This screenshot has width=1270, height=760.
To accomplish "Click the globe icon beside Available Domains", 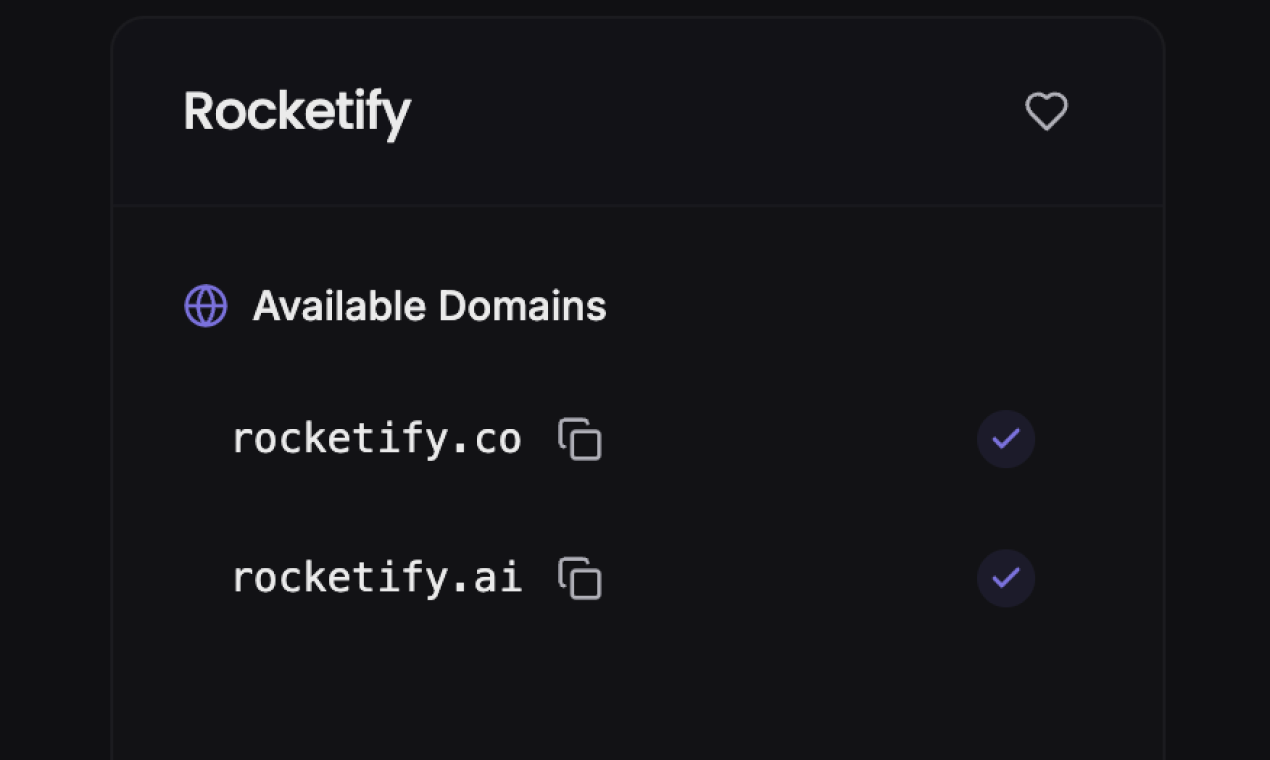I will coord(206,306).
